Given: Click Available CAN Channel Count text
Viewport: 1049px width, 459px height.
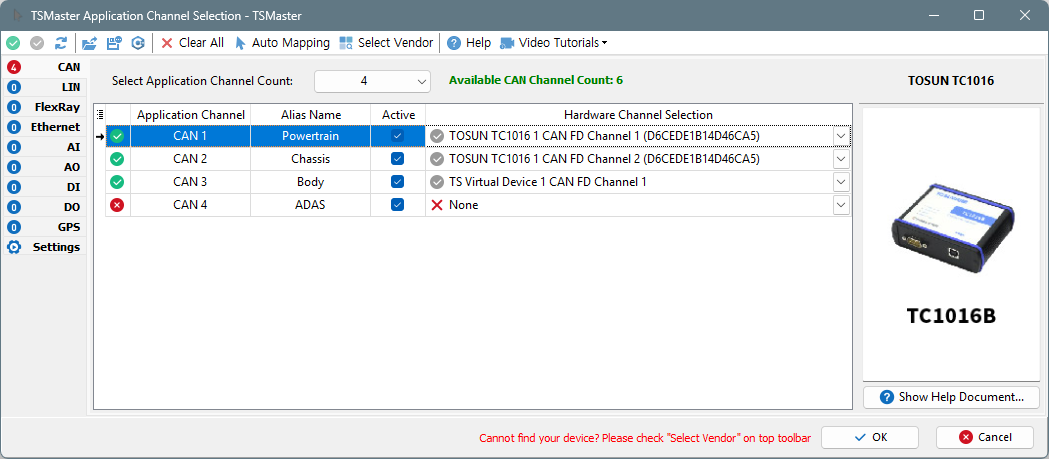Looking at the screenshot, I should [536, 80].
